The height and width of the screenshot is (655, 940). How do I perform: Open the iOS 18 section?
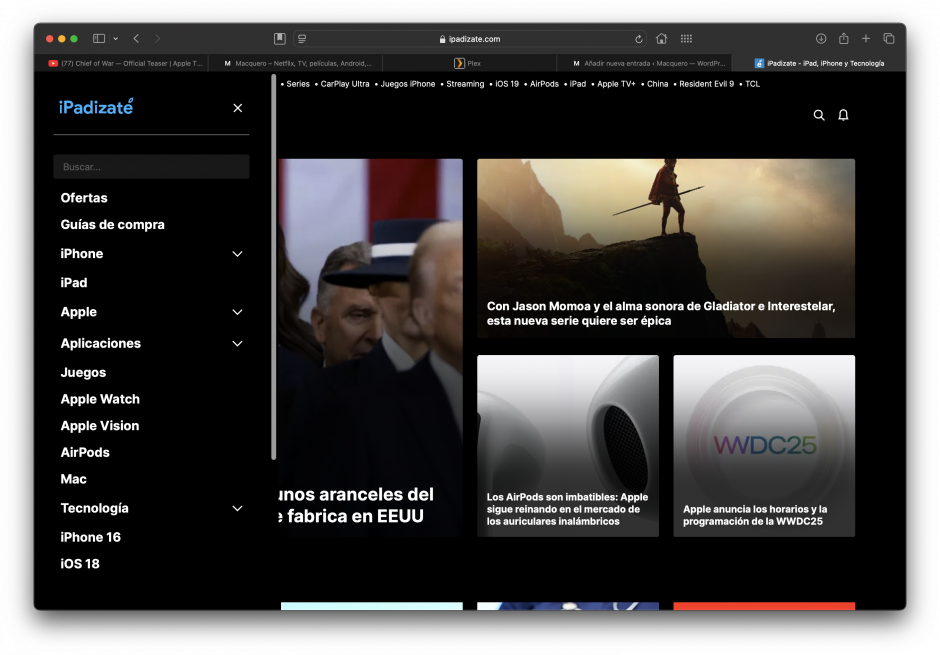(x=80, y=564)
